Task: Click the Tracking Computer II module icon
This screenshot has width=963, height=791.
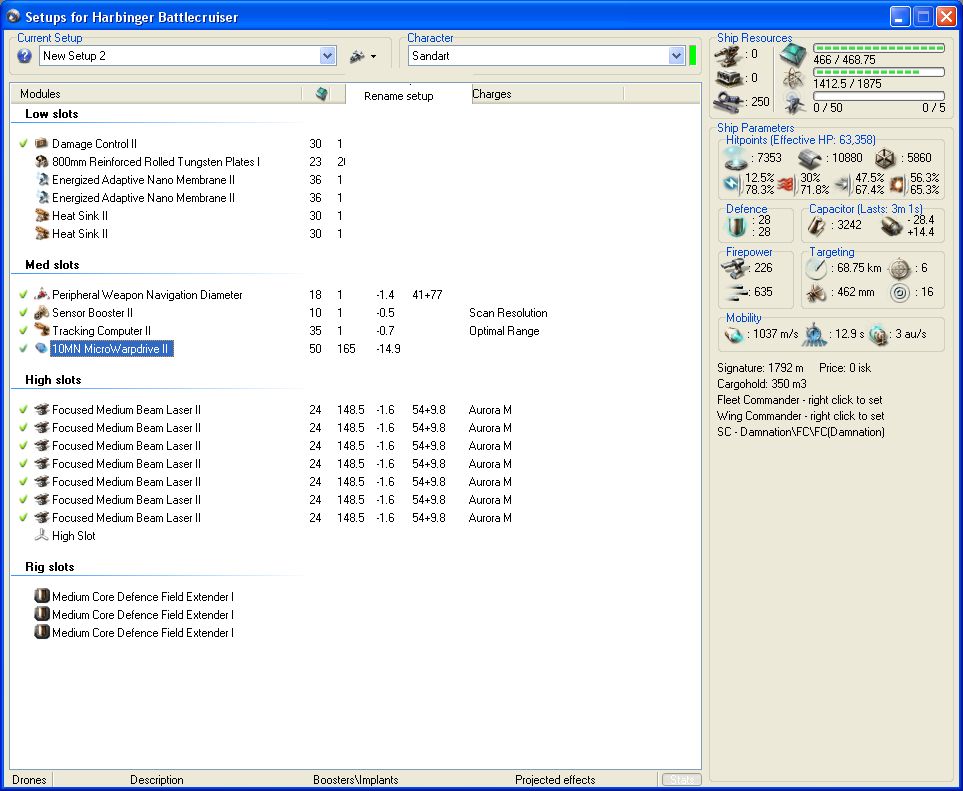Action: pos(41,330)
